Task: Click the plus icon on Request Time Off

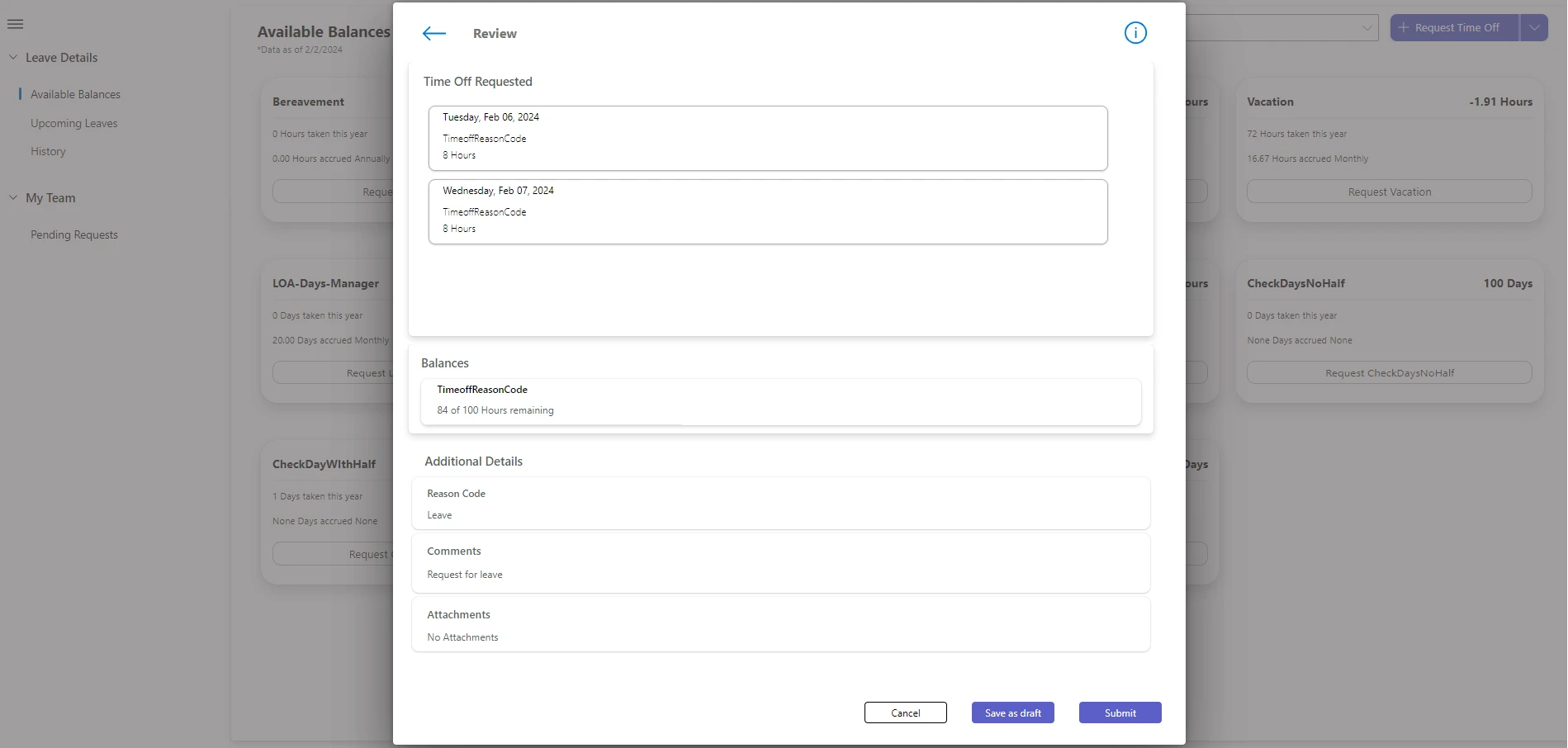Action: 1404,27
